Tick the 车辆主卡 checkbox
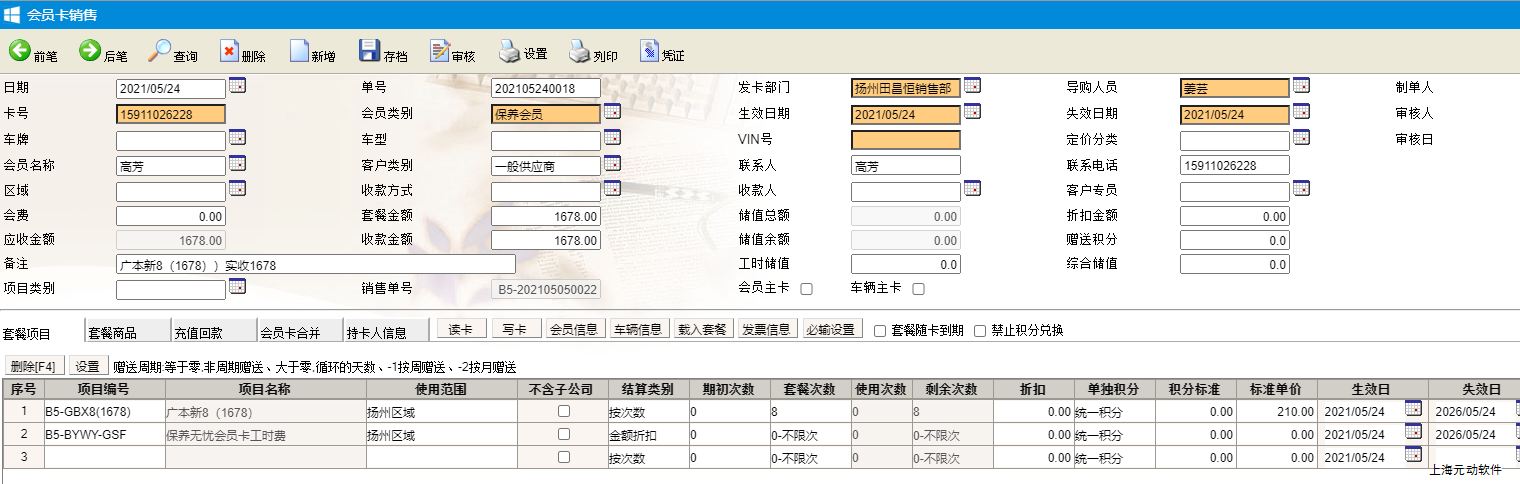 (918, 289)
